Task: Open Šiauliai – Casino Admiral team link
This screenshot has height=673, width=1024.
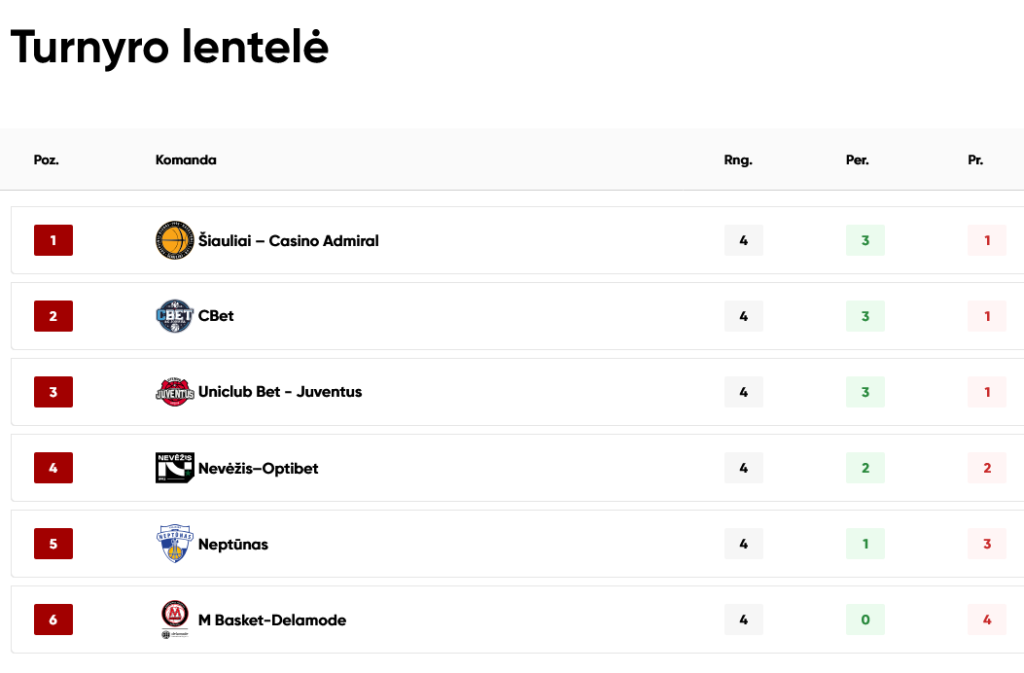Action: tap(288, 241)
